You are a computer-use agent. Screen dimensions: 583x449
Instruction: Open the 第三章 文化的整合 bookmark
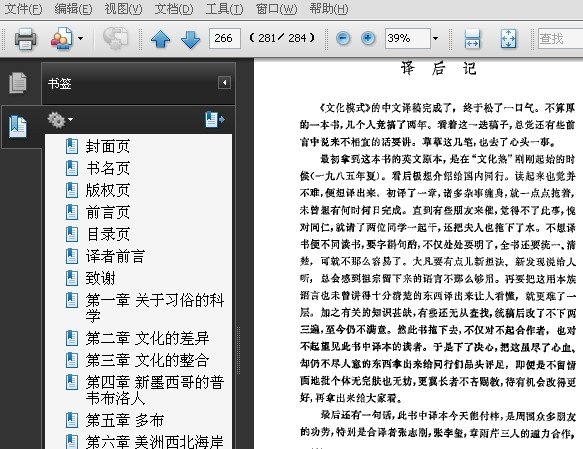[x=147, y=360]
